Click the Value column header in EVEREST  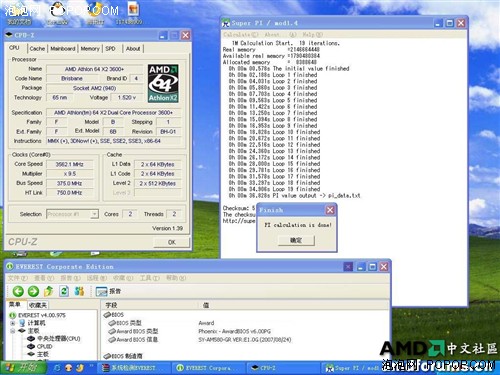(293, 305)
